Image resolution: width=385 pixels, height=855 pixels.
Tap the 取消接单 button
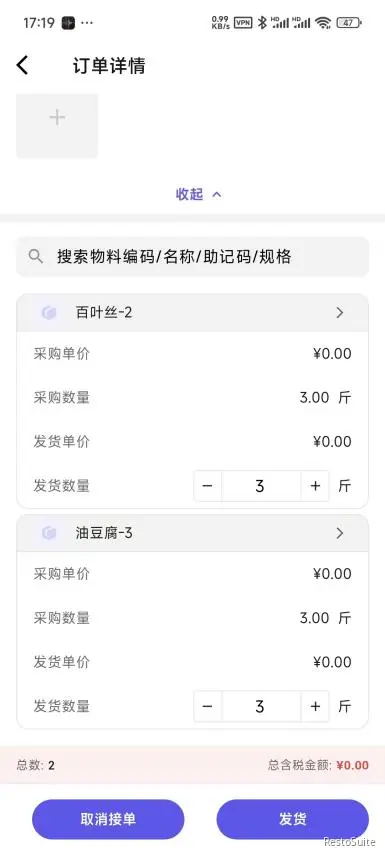tap(108, 819)
